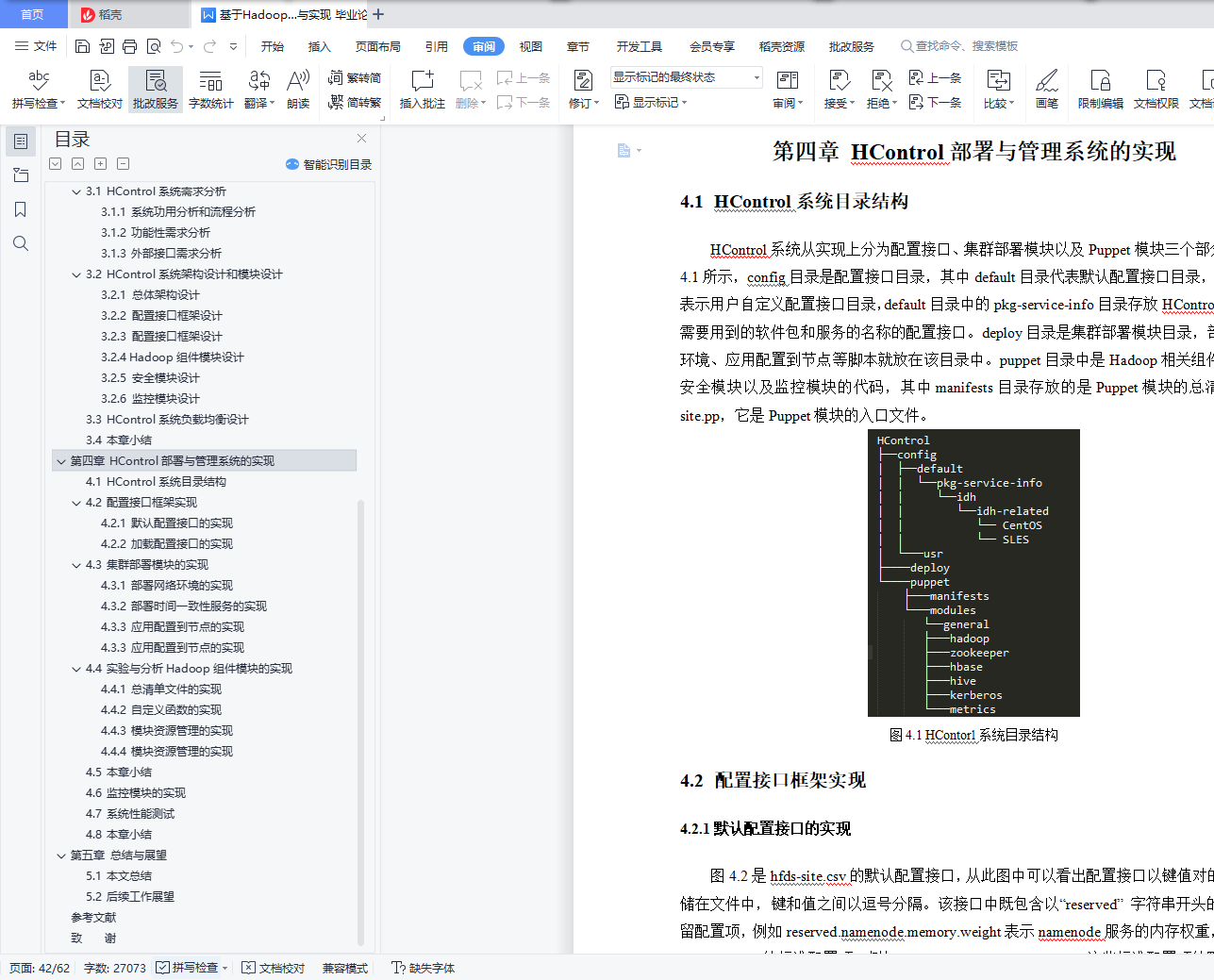1214x980 pixels.
Task: Start read aloud (朗读)
Action: (x=298, y=90)
